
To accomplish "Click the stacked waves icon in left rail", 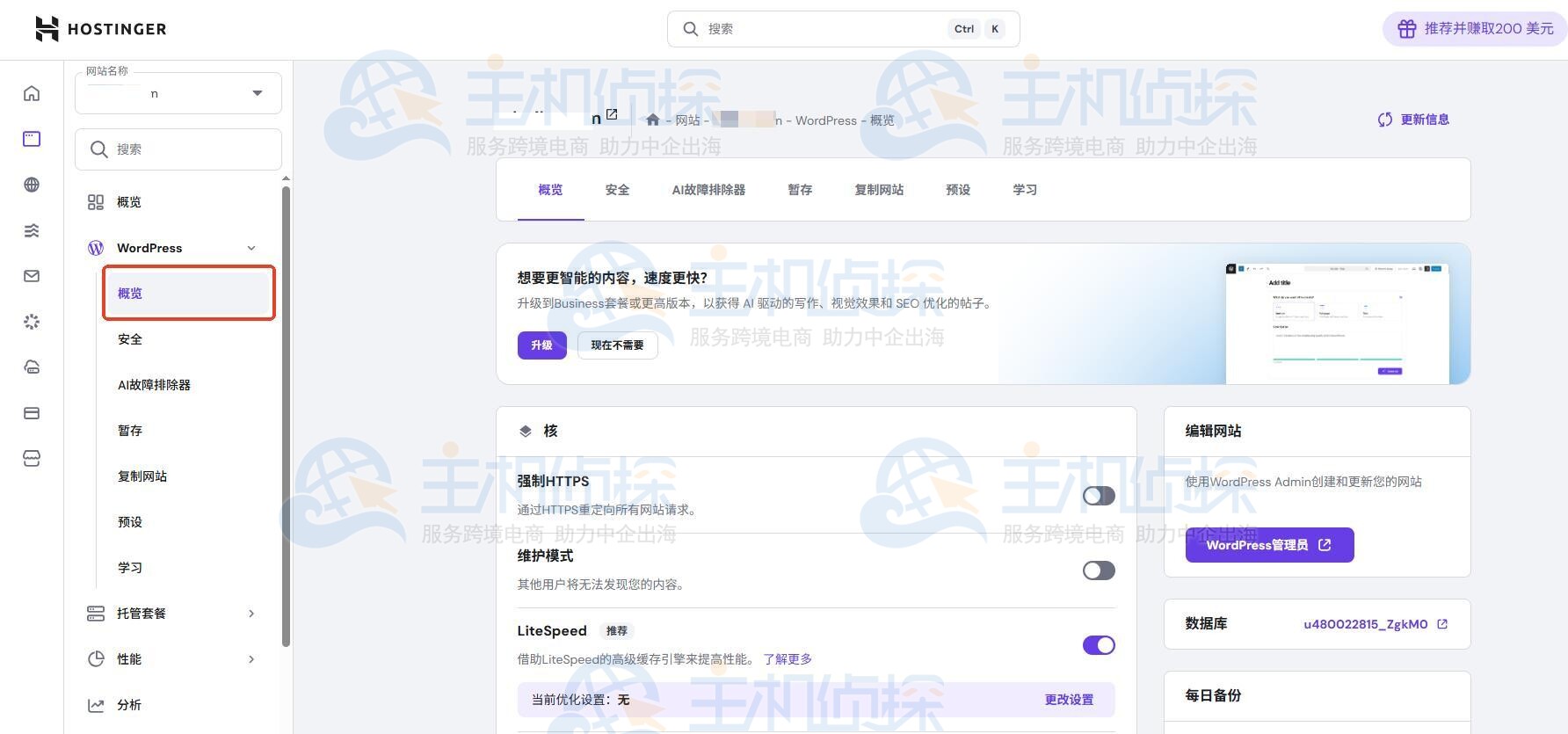I will (x=32, y=230).
